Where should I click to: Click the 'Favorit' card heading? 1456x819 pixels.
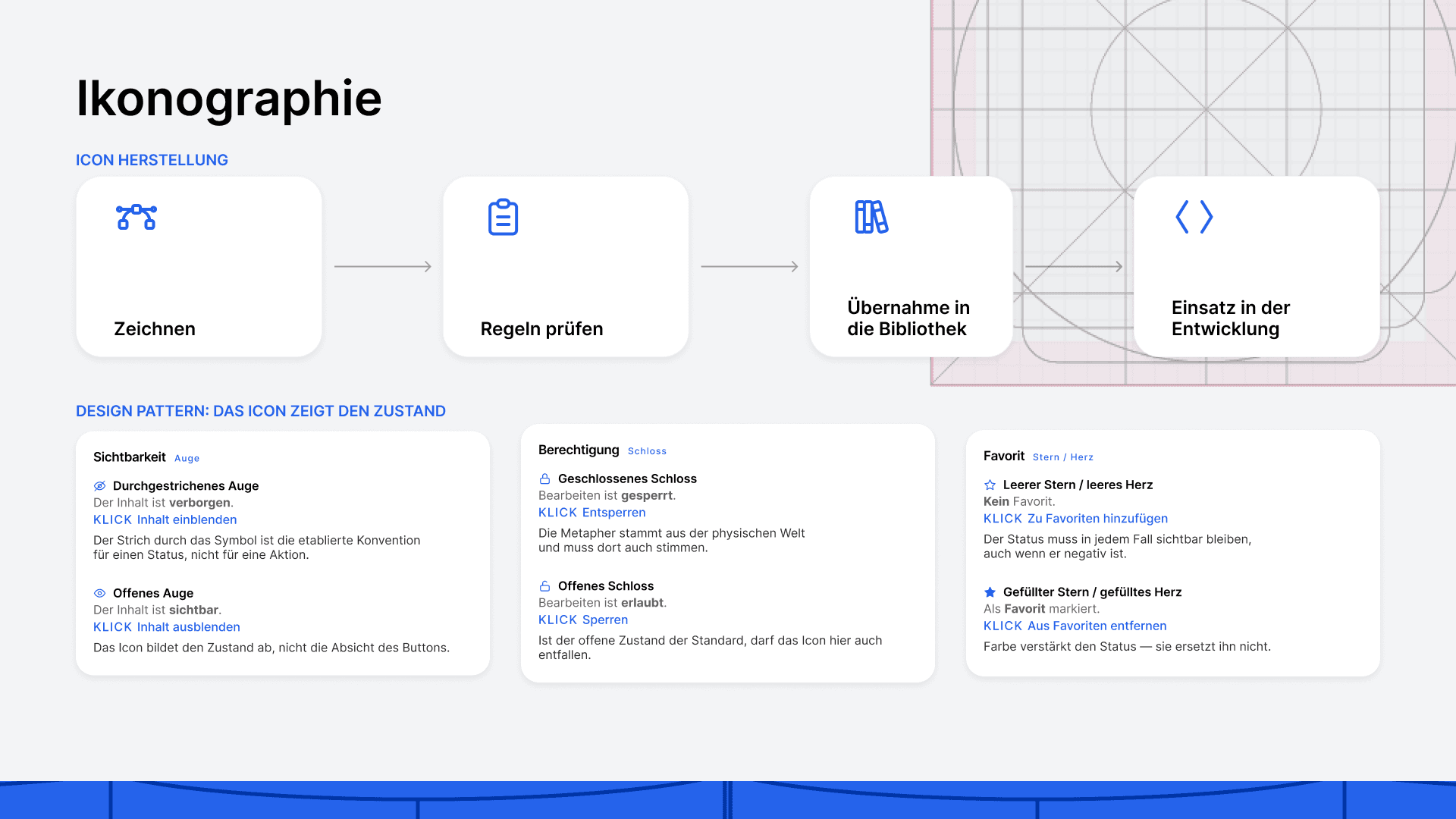click(1004, 457)
